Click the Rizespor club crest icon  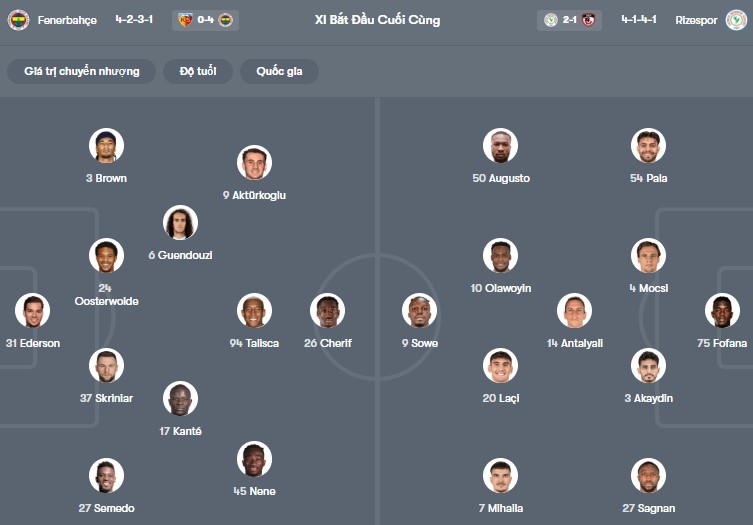[x=736, y=20]
